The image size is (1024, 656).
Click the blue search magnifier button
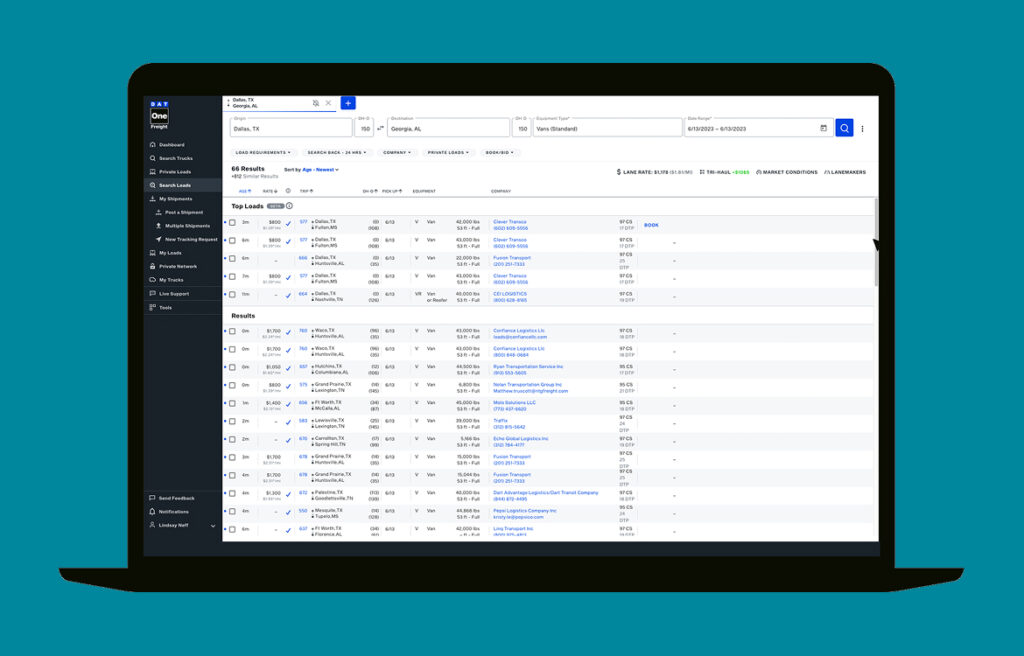click(x=844, y=128)
